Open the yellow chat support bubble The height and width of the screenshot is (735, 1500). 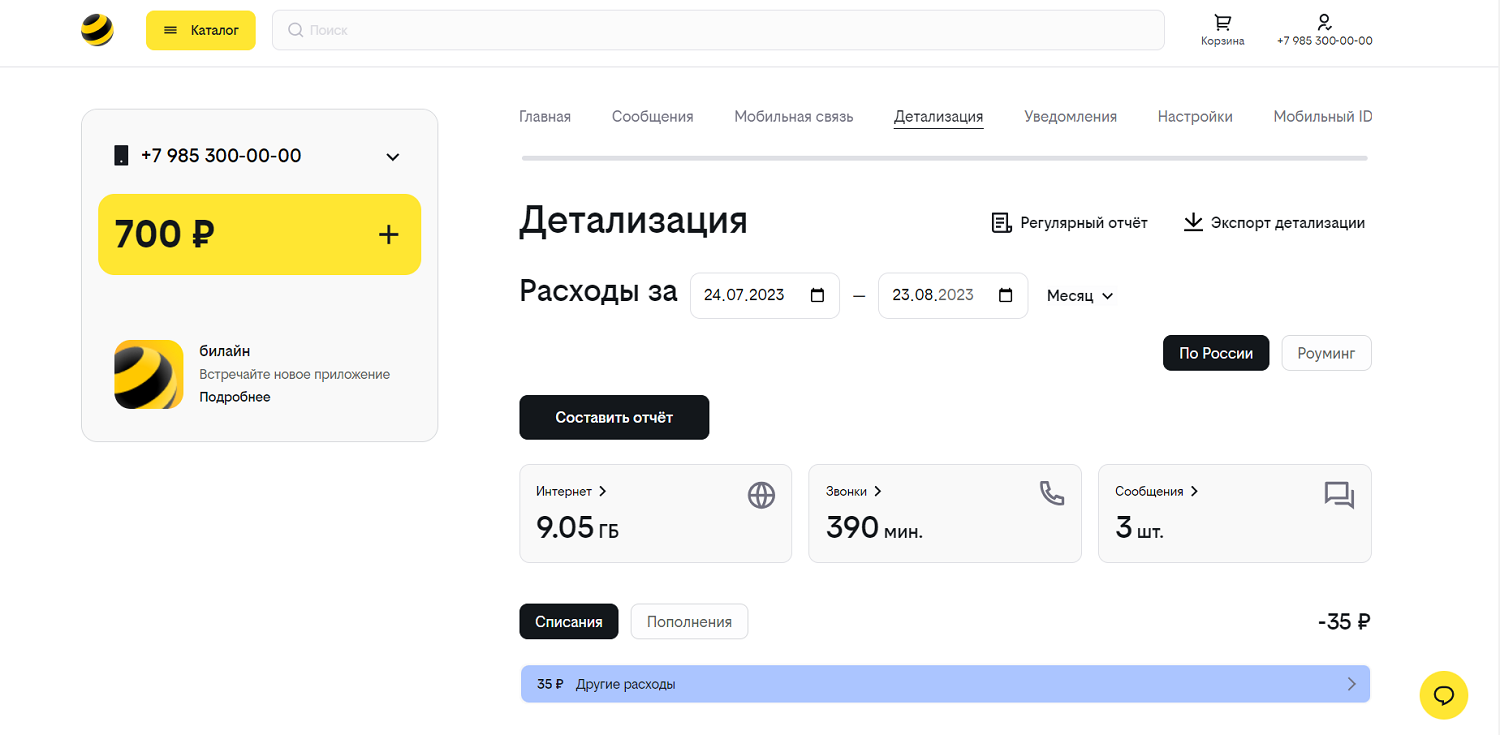point(1444,695)
